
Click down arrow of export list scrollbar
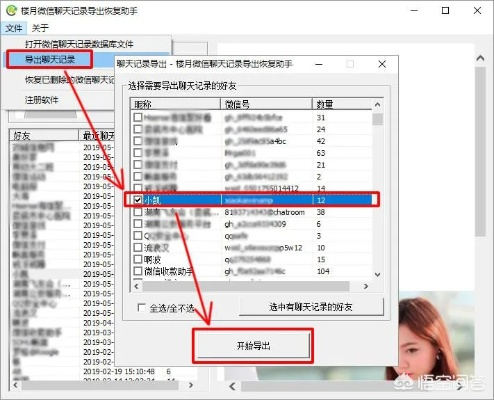coord(378,275)
